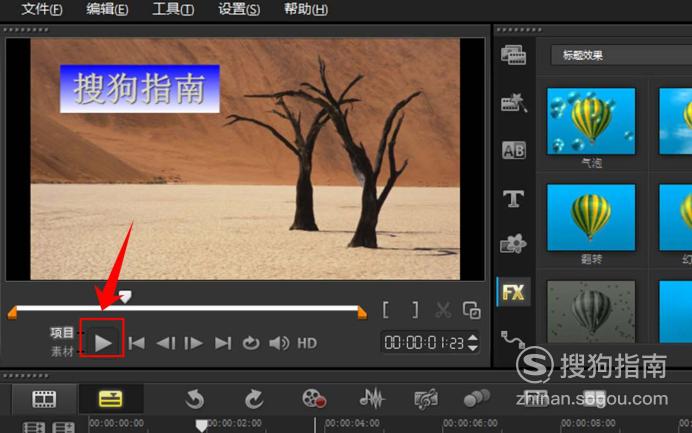Screen dimensions: 692x433
Task: Click the timeline playhead marker
Action: [201, 425]
